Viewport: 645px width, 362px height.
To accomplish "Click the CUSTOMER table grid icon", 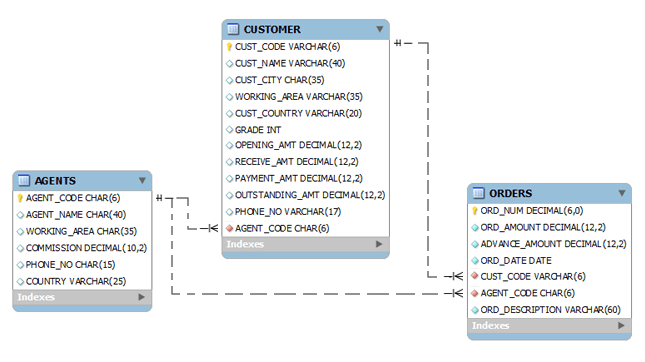I will pos(233,29).
